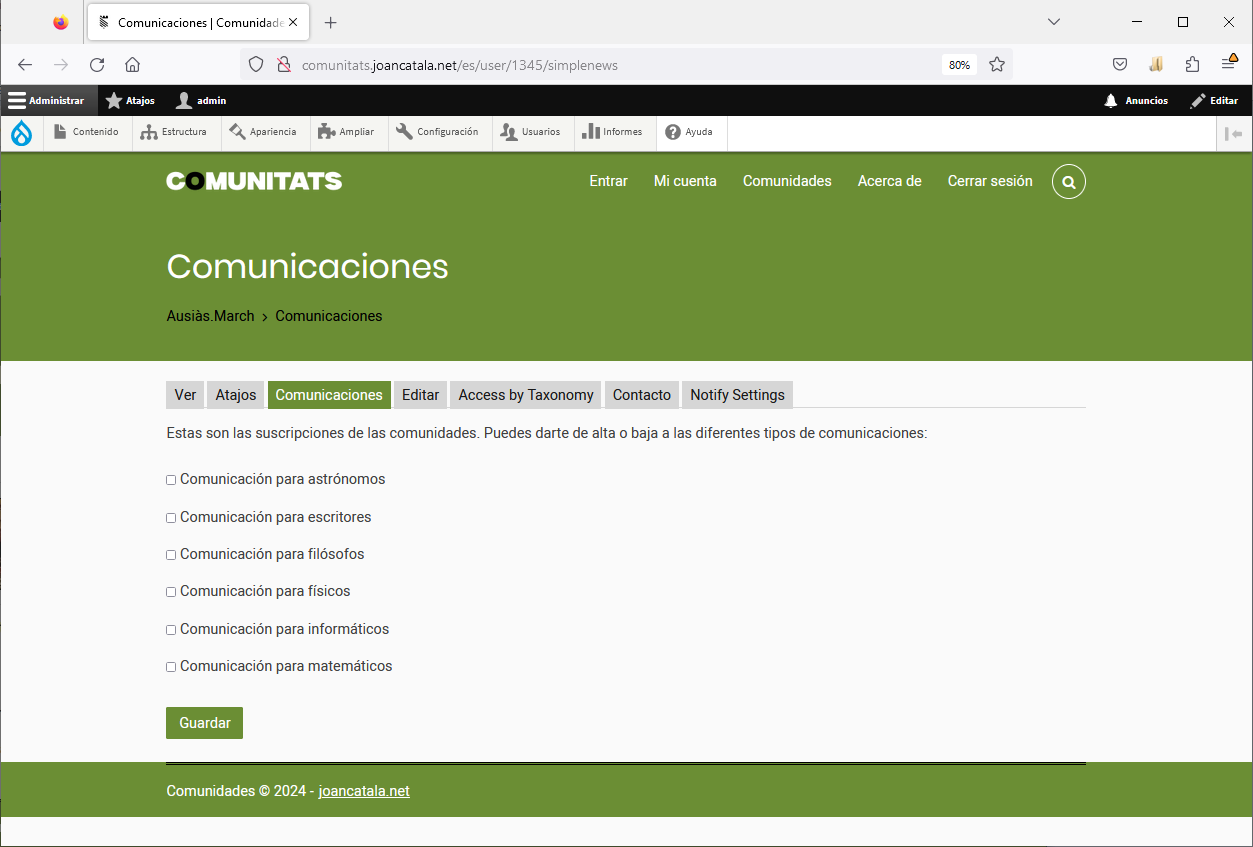
Task: Open the Access by Taxonomy tab
Action: click(x=525, y=395)
